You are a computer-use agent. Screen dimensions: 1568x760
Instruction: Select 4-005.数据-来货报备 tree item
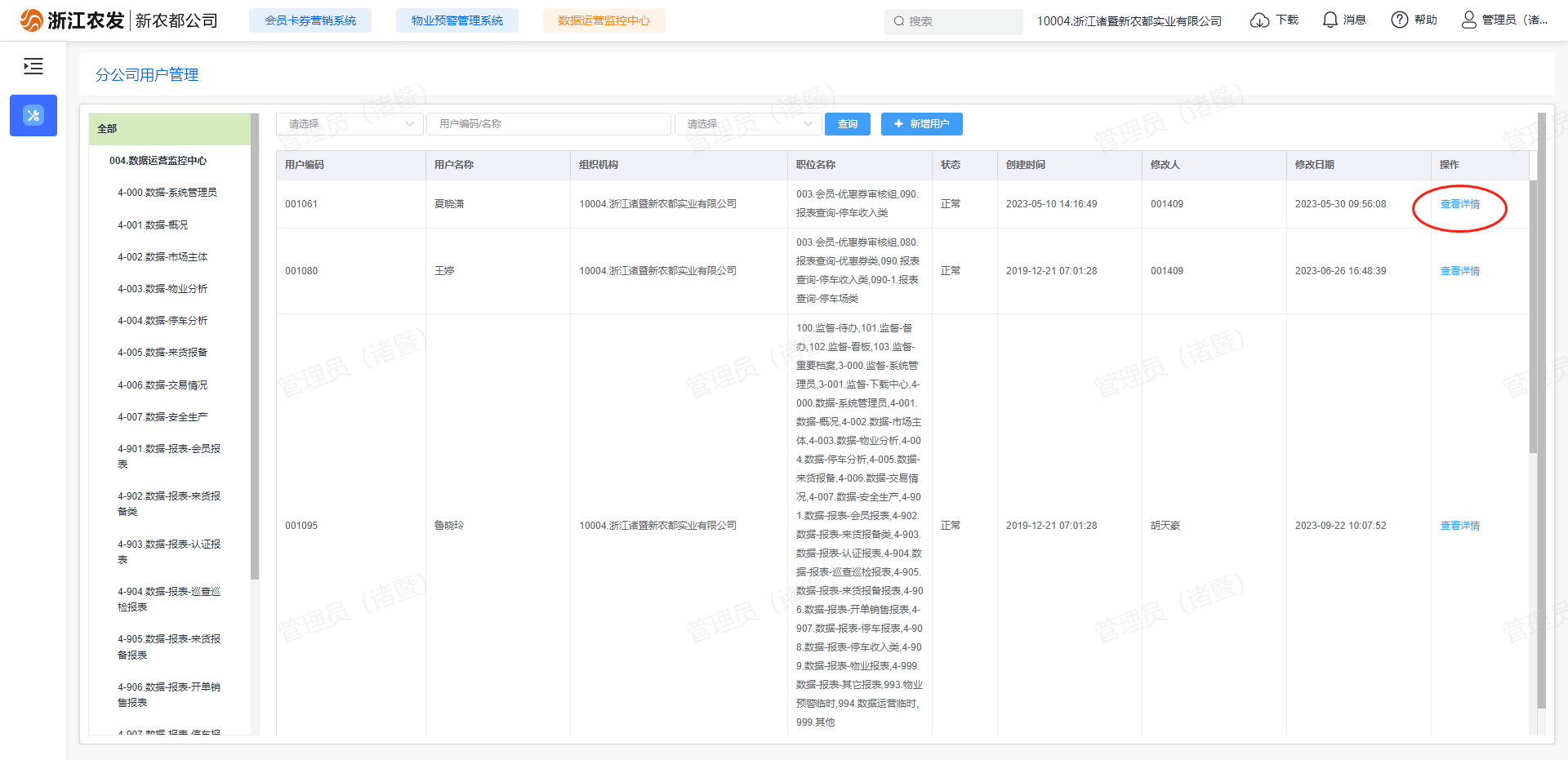point(163,353)
